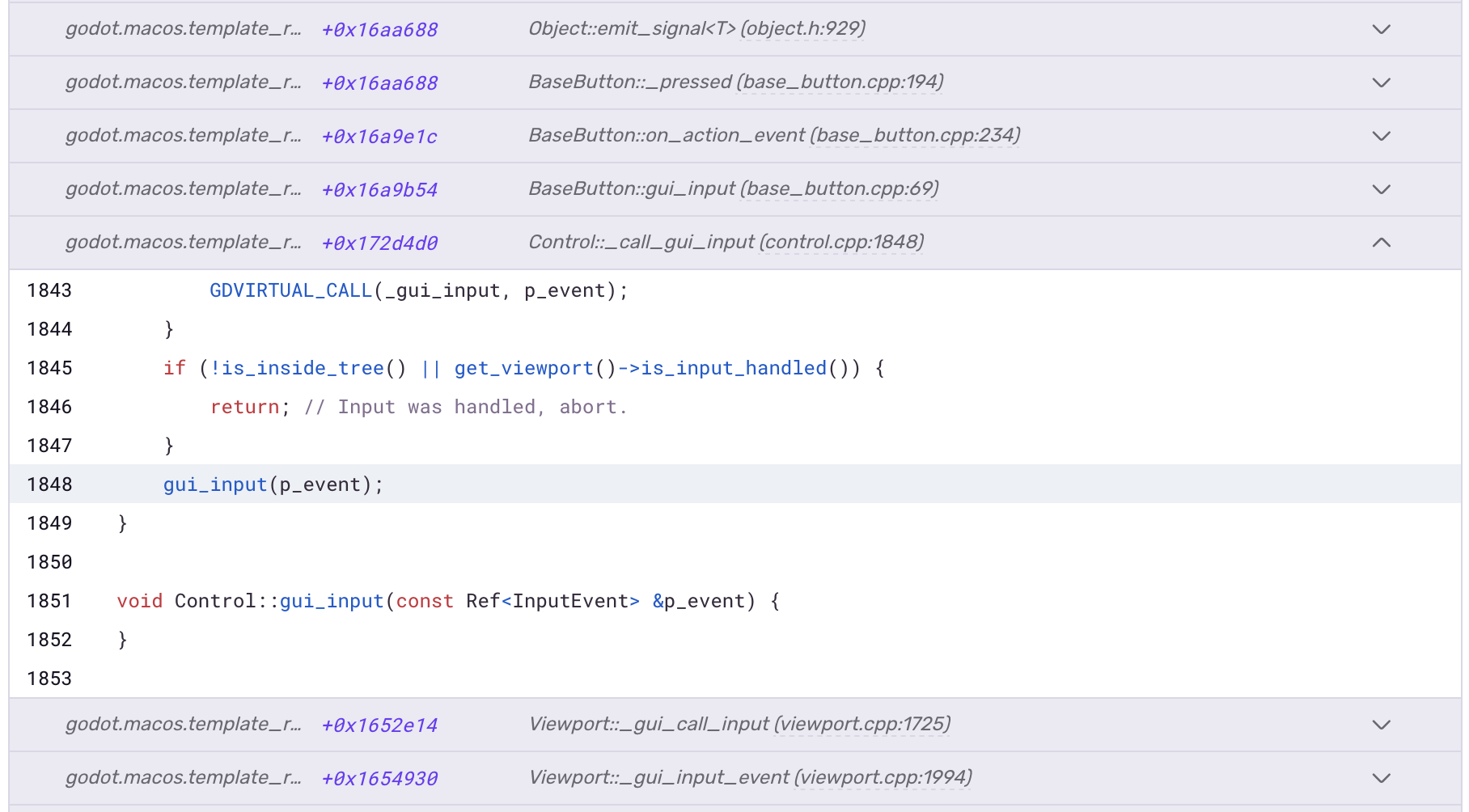Click the address +0x1652e14

click(x=379, y=725)
